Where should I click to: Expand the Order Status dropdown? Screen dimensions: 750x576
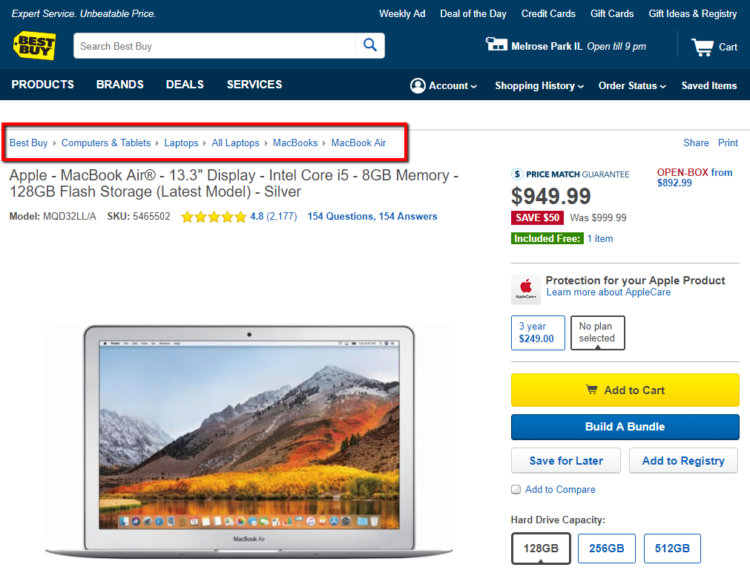pyautogui.click(x=632, y=86)
